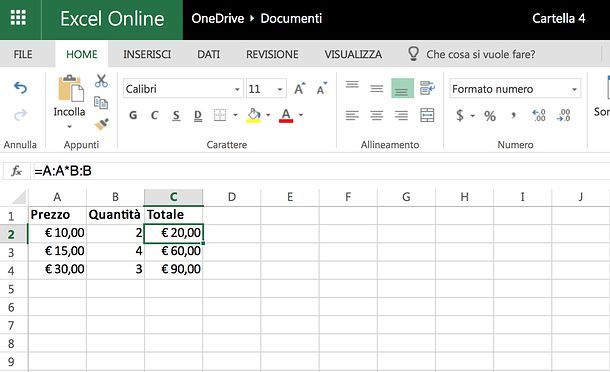
Task: Apply borders with the borders button
Action: coord(220,115)
